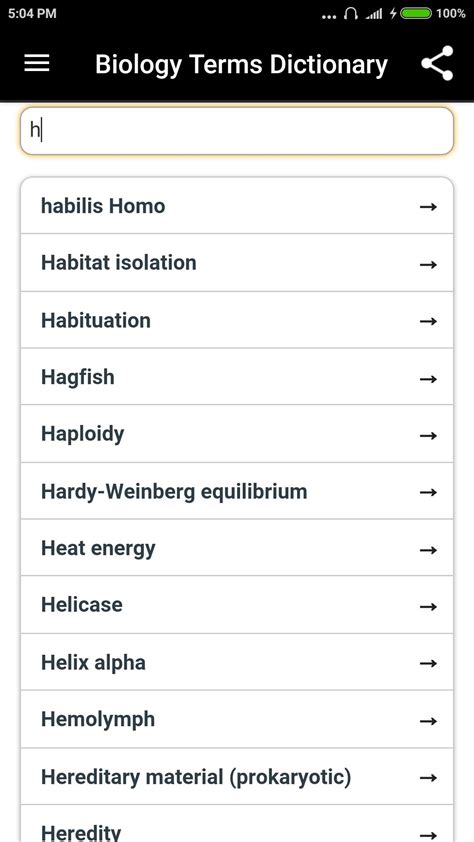
Task: Tap arrow beside Hagfish
Action: click(x=428, y=379)
